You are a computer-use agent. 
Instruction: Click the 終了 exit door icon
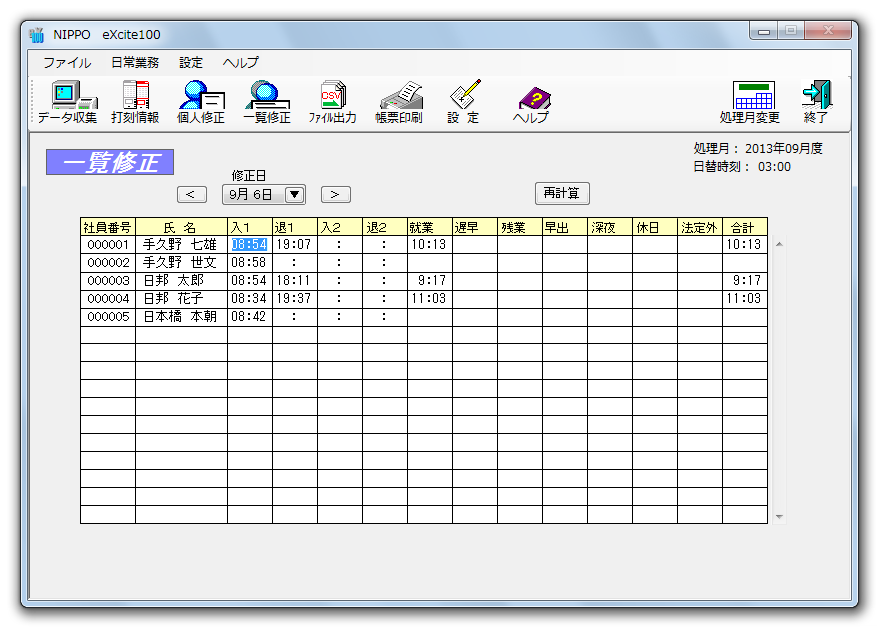(816, 101)
